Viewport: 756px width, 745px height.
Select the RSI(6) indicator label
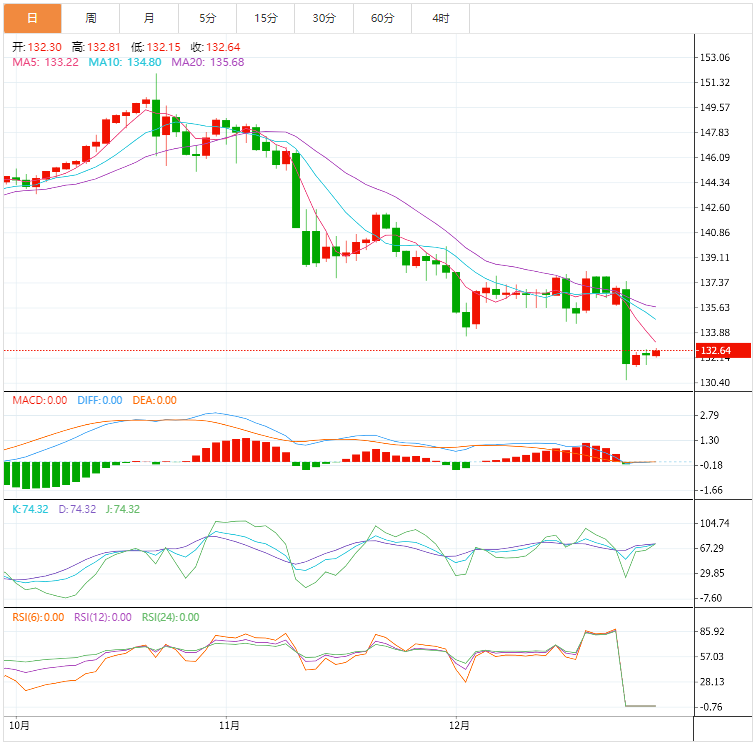(x=38, y=617)
